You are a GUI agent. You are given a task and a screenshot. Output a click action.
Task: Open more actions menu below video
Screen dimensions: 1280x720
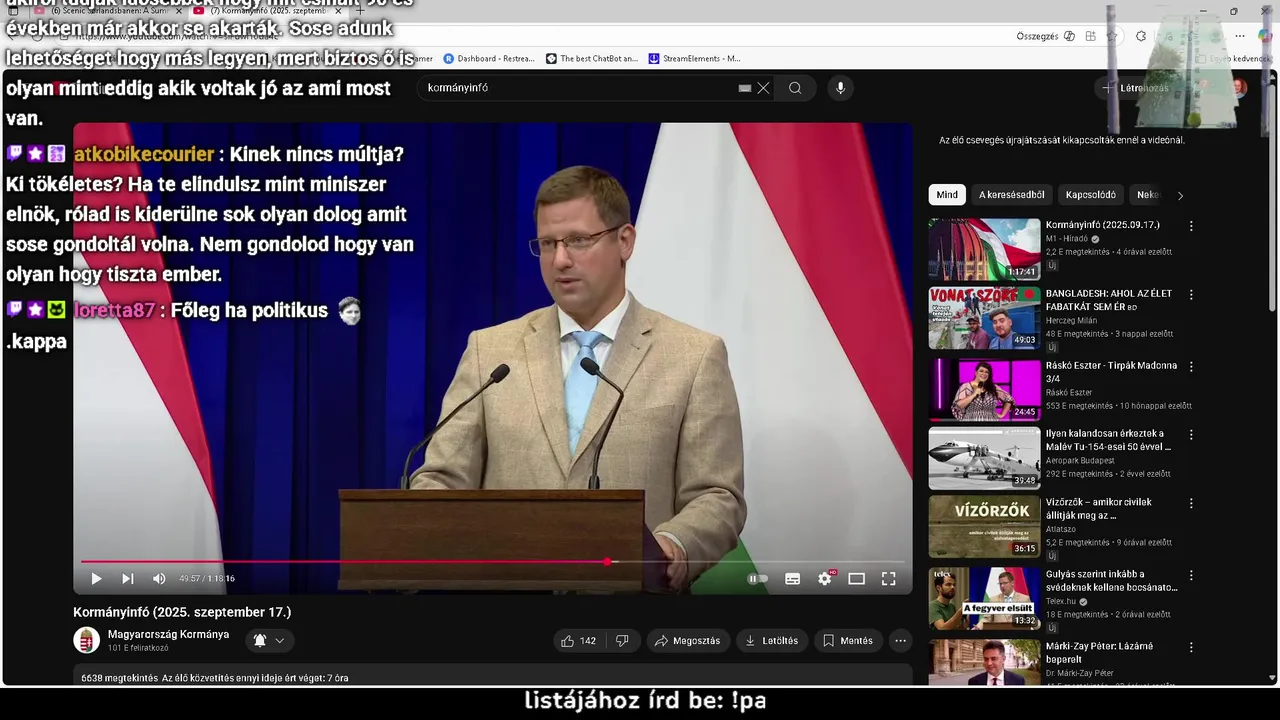click(900, 641)
